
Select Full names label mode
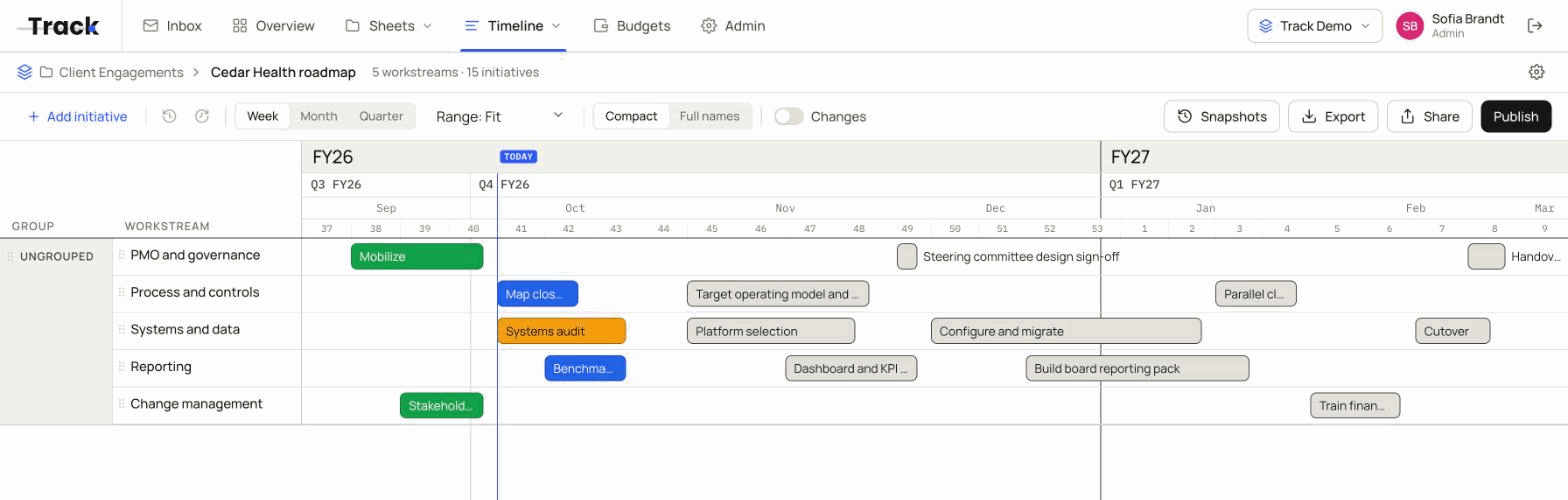click(x=710, y=116)
